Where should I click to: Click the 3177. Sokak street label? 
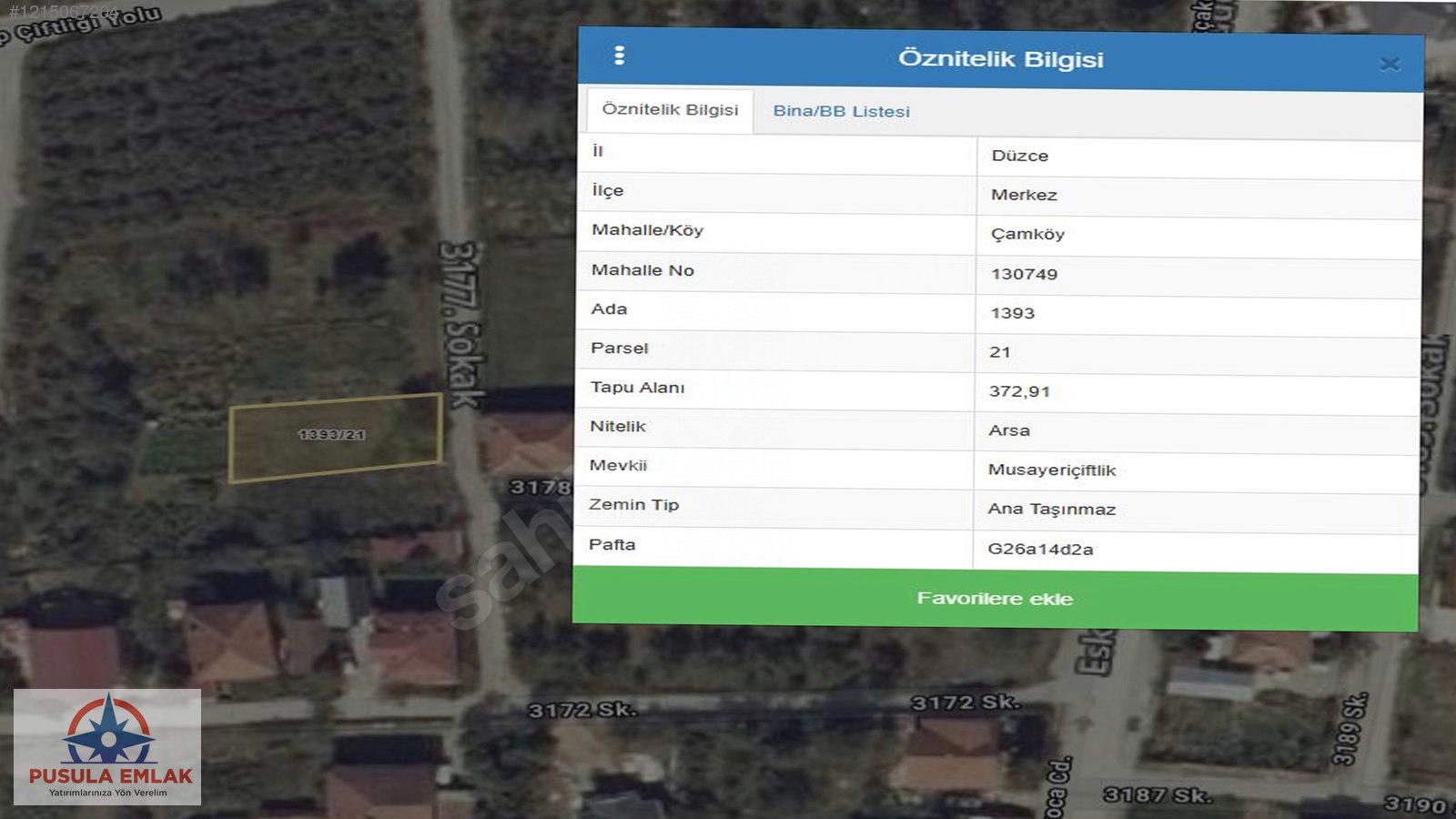[x=462, y=325]
